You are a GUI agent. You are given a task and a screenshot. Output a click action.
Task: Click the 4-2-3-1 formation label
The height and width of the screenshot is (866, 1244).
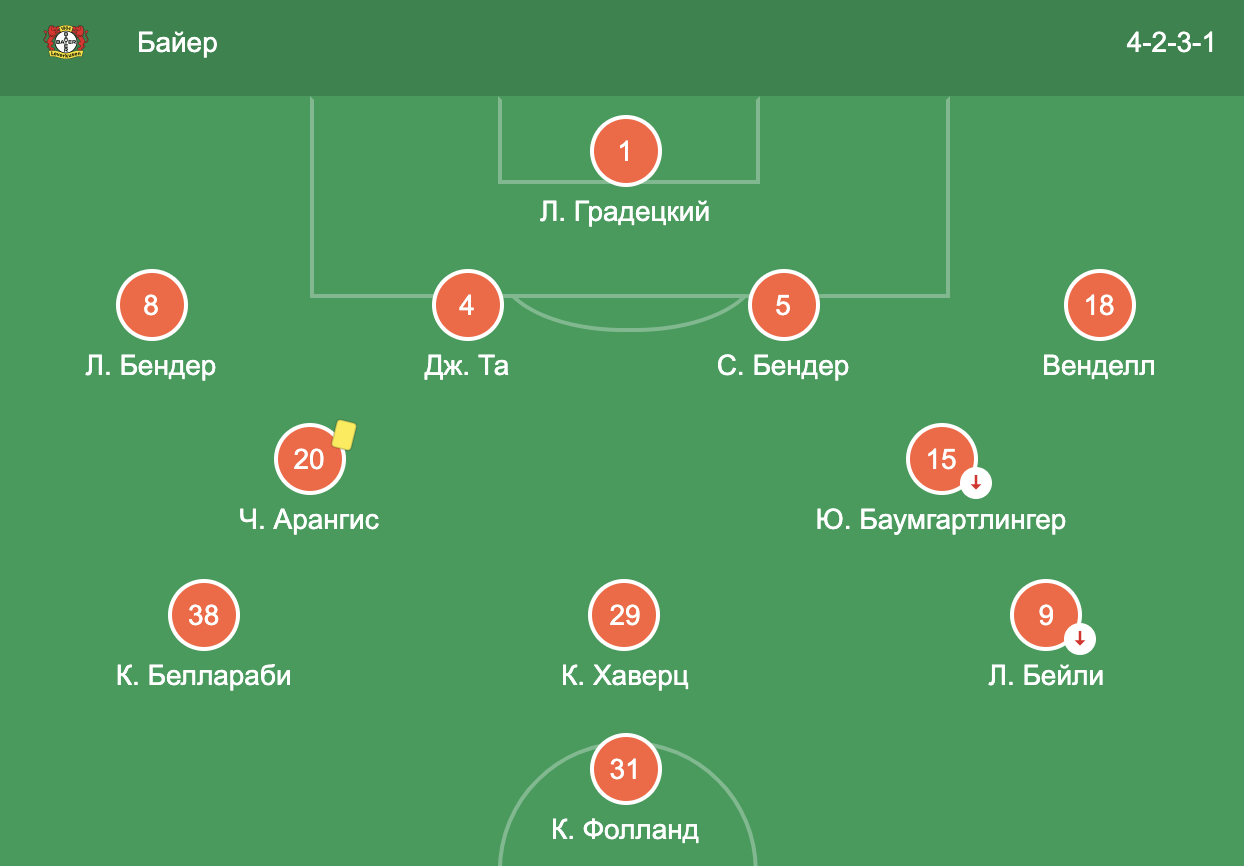[1170, 43]
